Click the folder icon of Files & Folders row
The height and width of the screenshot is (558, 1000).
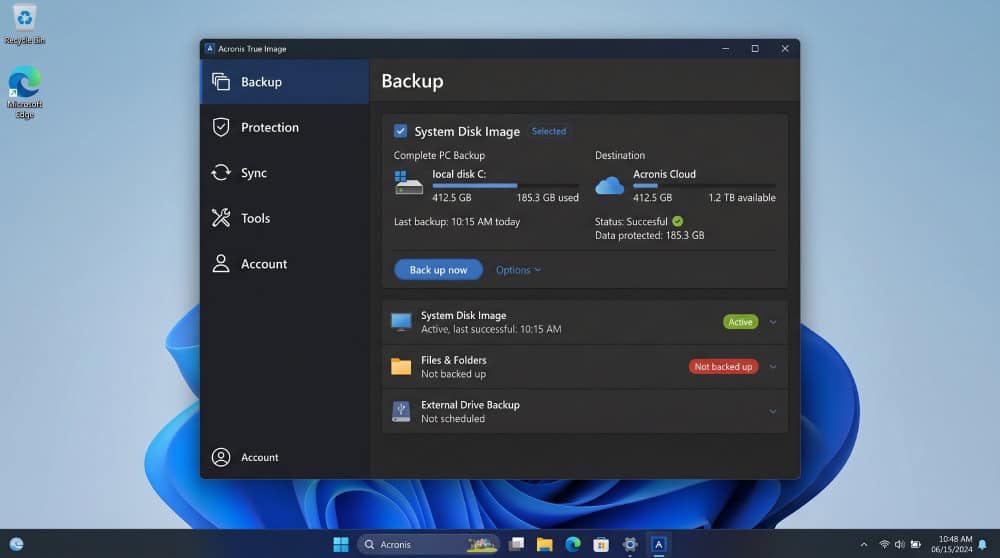[401, 366]
